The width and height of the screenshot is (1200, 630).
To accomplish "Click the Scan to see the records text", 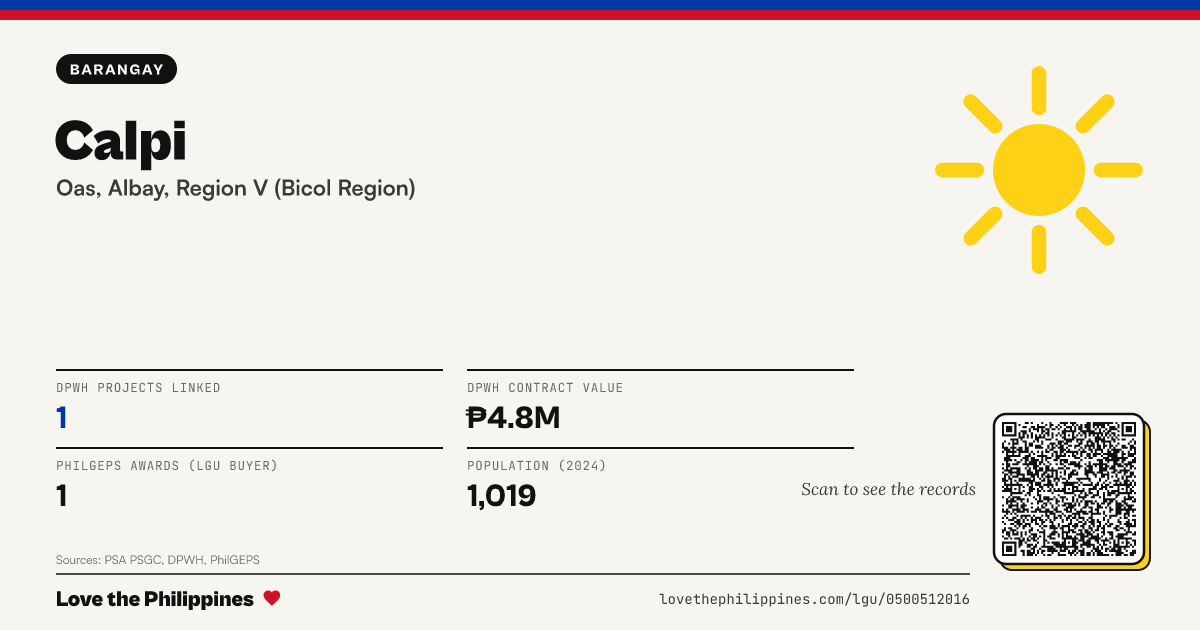I will pyautogui.click(x=888, y=489).
